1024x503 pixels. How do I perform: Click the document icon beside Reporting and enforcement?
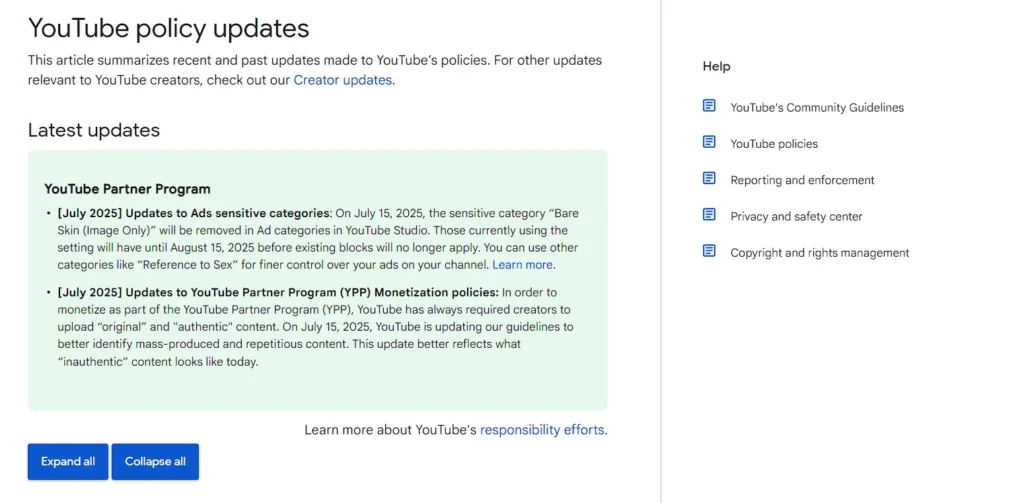click(709, 178)
